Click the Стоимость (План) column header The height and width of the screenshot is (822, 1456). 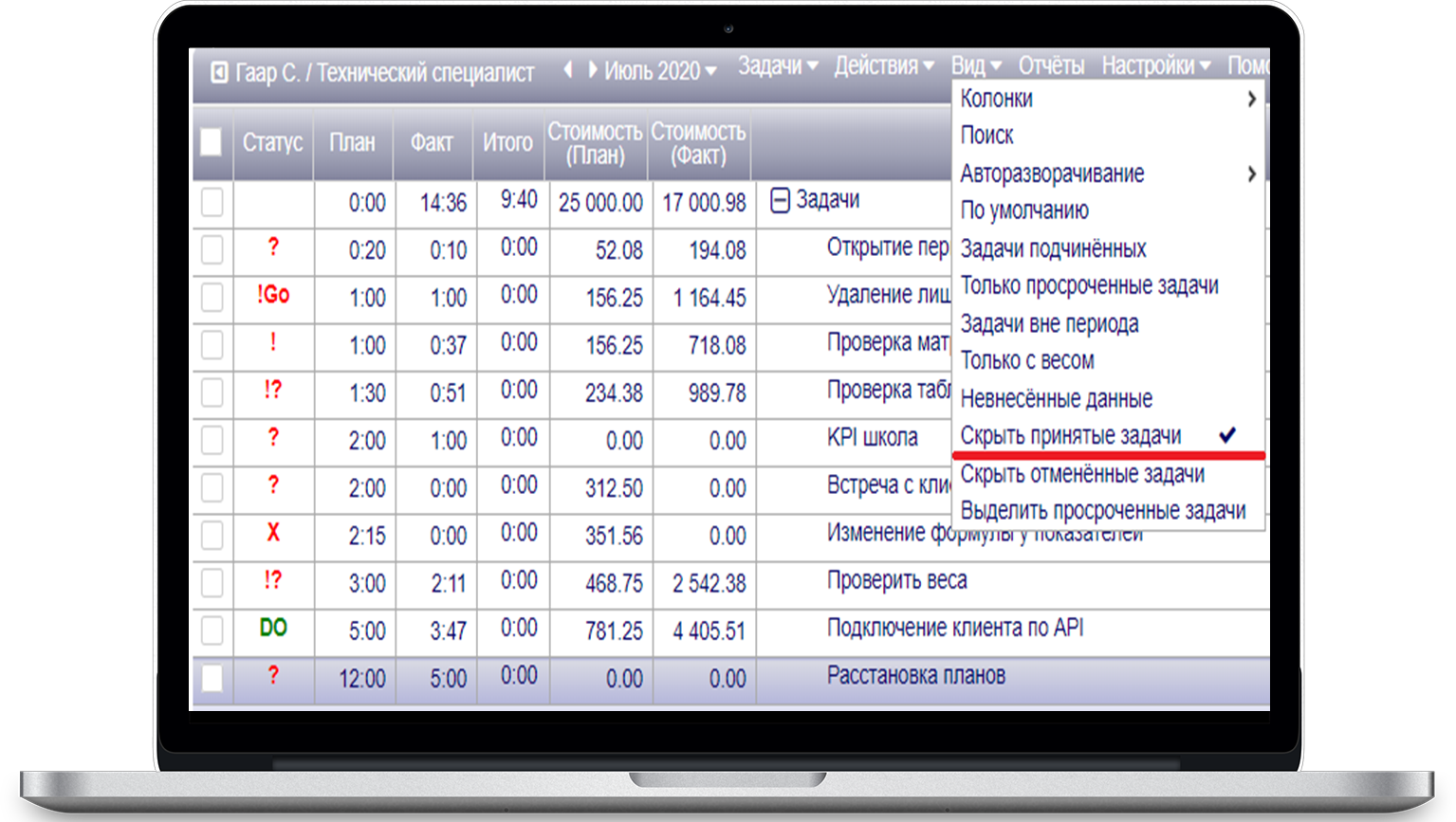595,143
